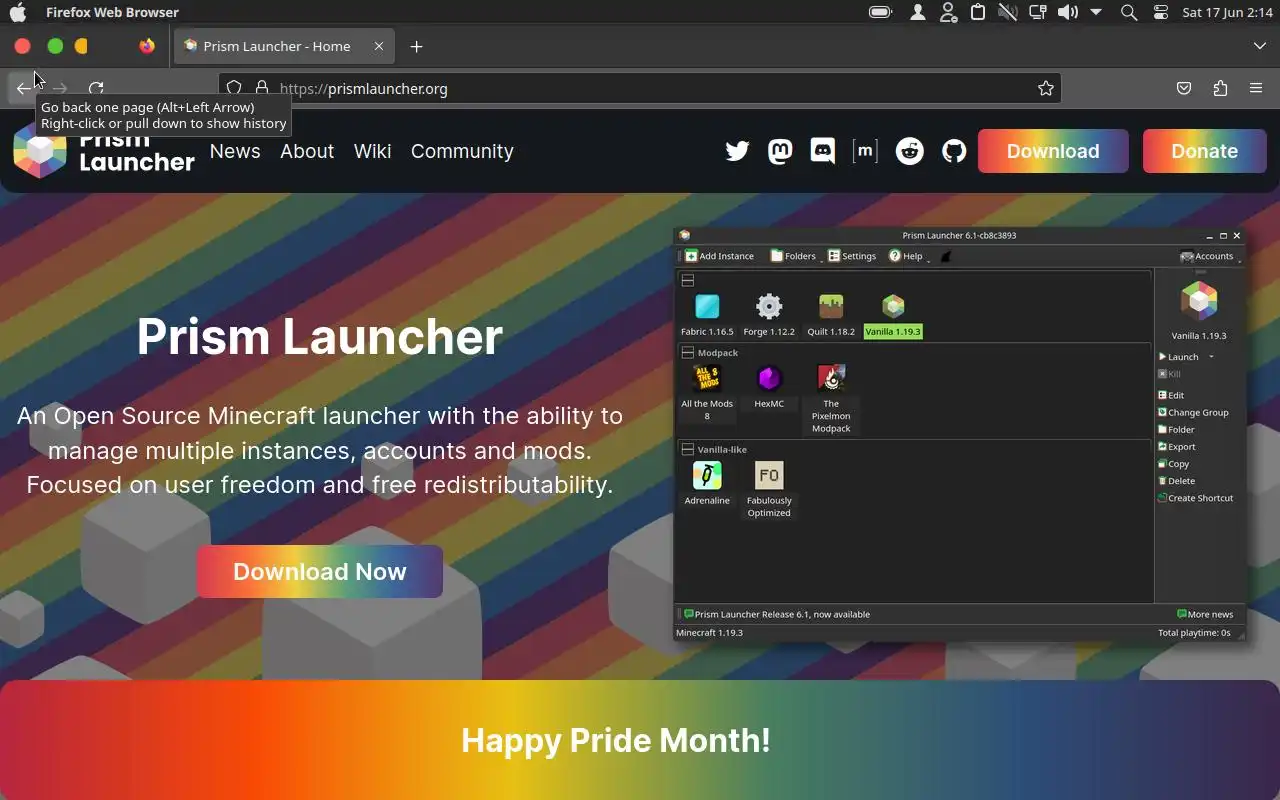Open the Apple system menu
The image size is (1280, 800).
pos(18,12)
